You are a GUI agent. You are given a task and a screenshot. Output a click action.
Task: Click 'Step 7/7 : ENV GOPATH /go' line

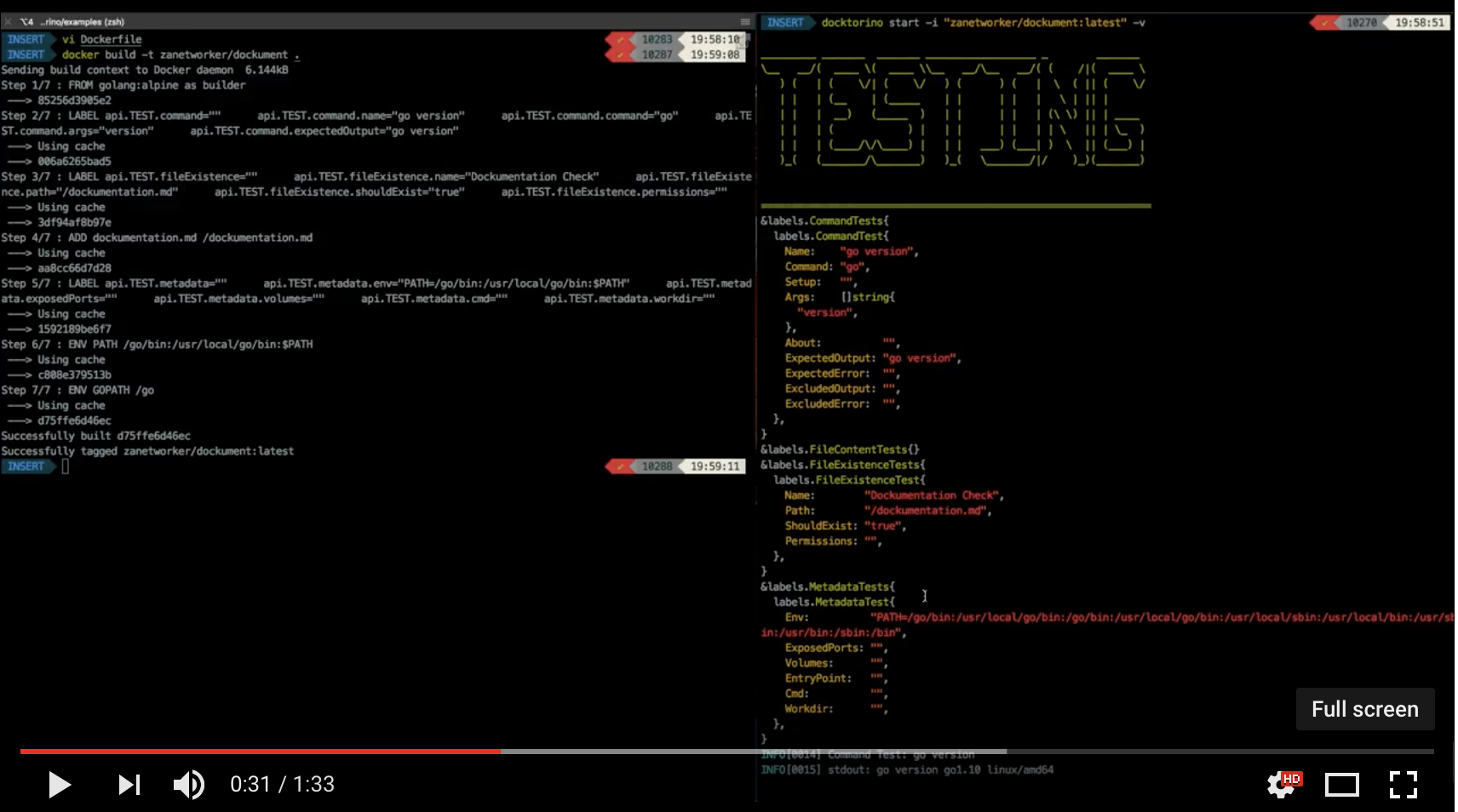pos(77,390)
